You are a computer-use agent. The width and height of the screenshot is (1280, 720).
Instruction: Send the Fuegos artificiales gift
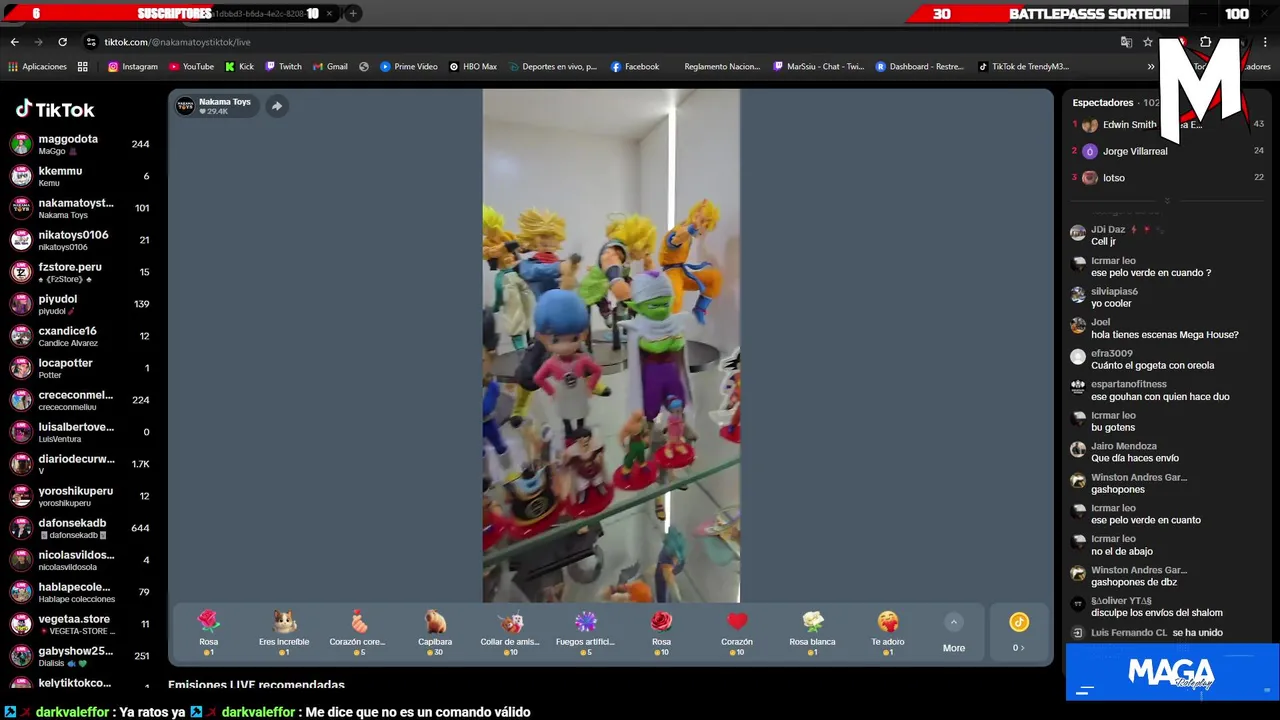point(585,633)
